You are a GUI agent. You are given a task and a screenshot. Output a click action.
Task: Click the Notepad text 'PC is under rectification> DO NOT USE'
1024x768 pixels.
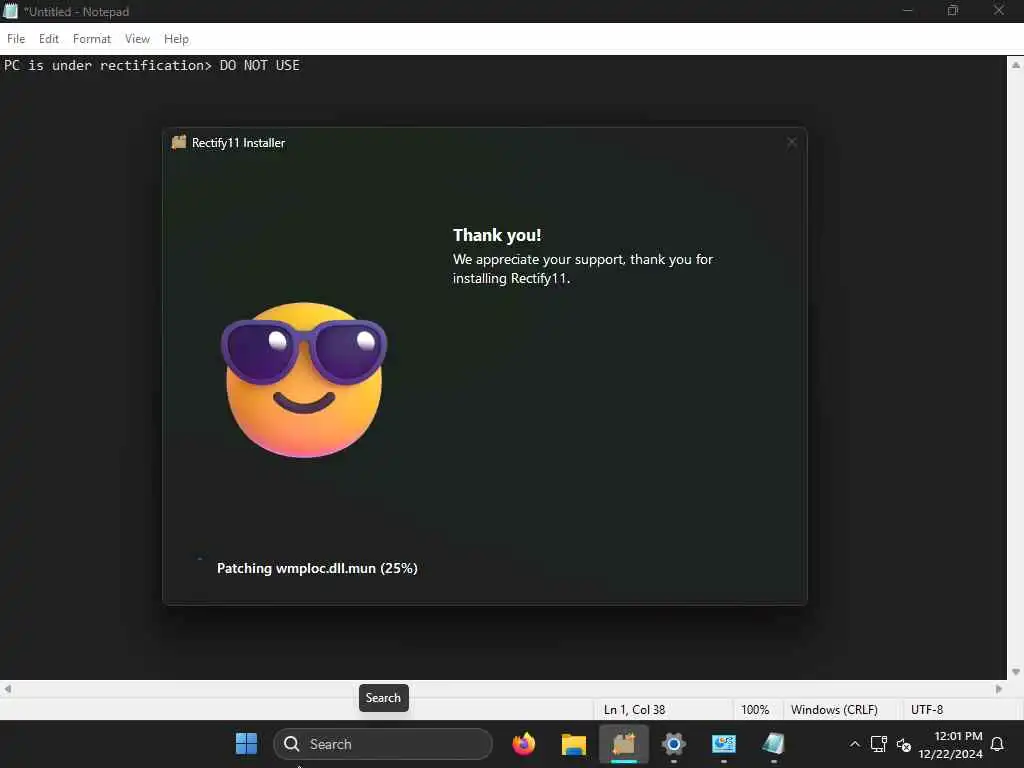pos(152,65)
